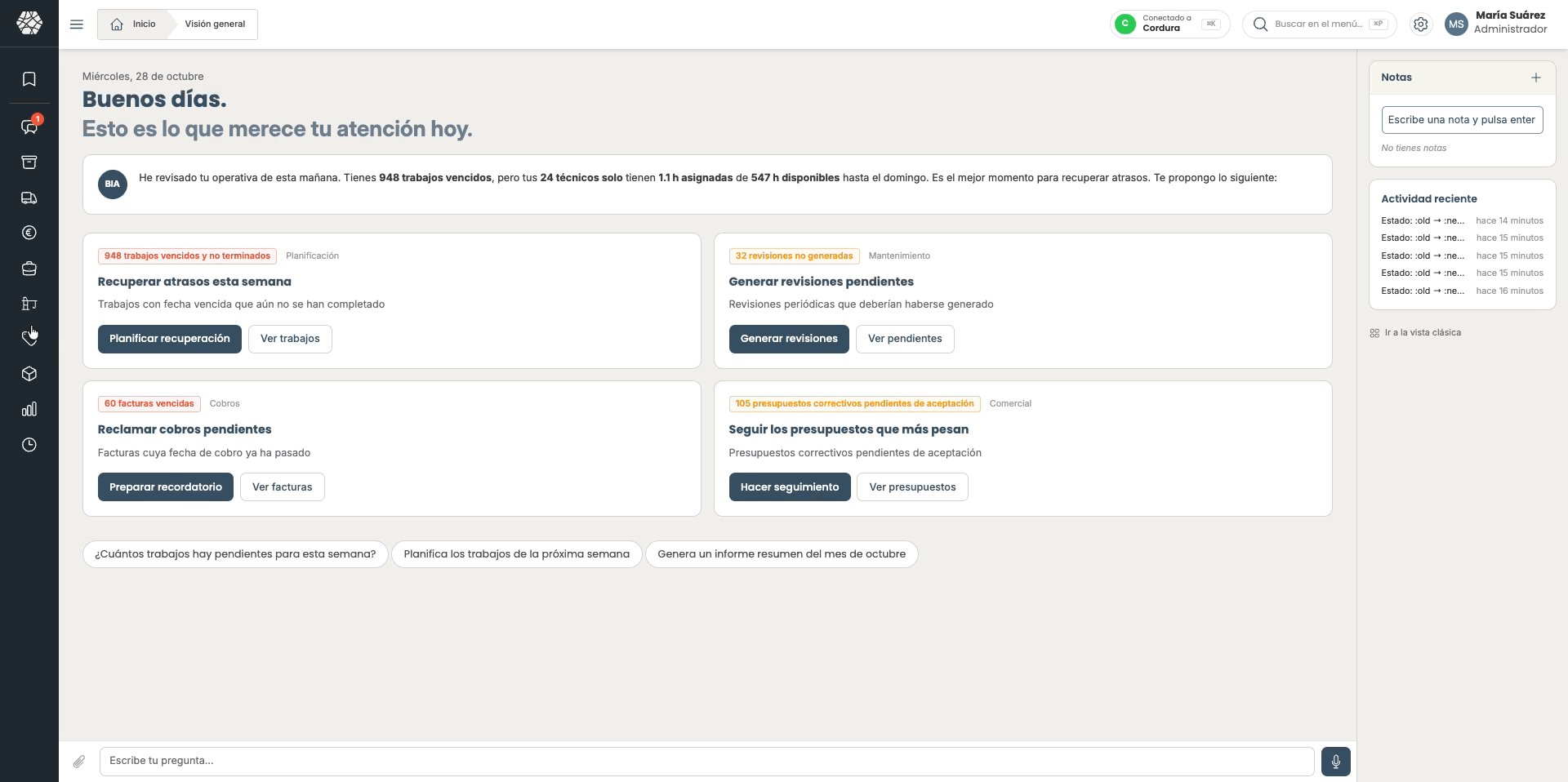Screen dimensions: 1568x782
Task: Click the 32 revisiones no generadas tag
Action: click(x=794, y=256)
